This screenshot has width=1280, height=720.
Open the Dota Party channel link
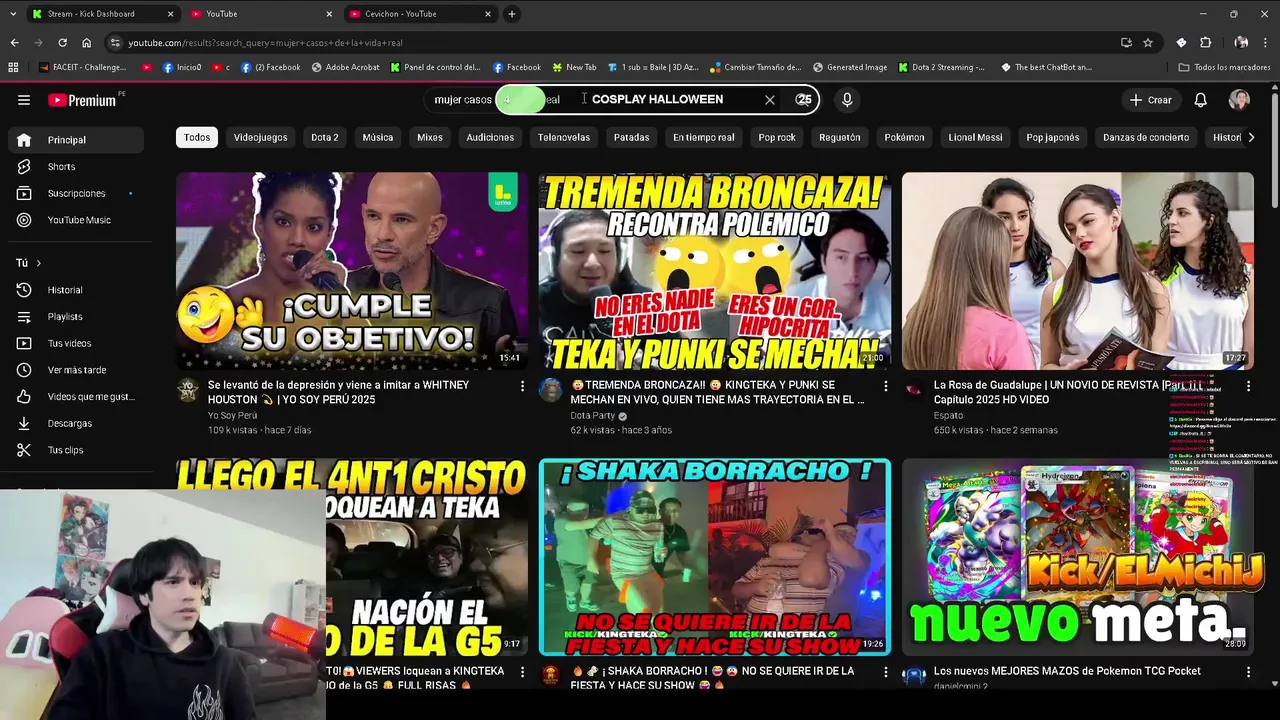click(593, 415)
